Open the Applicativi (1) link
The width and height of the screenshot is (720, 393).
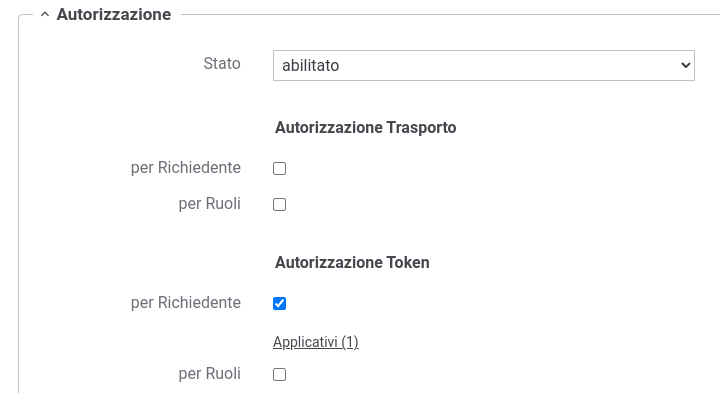tap(315, 342)
